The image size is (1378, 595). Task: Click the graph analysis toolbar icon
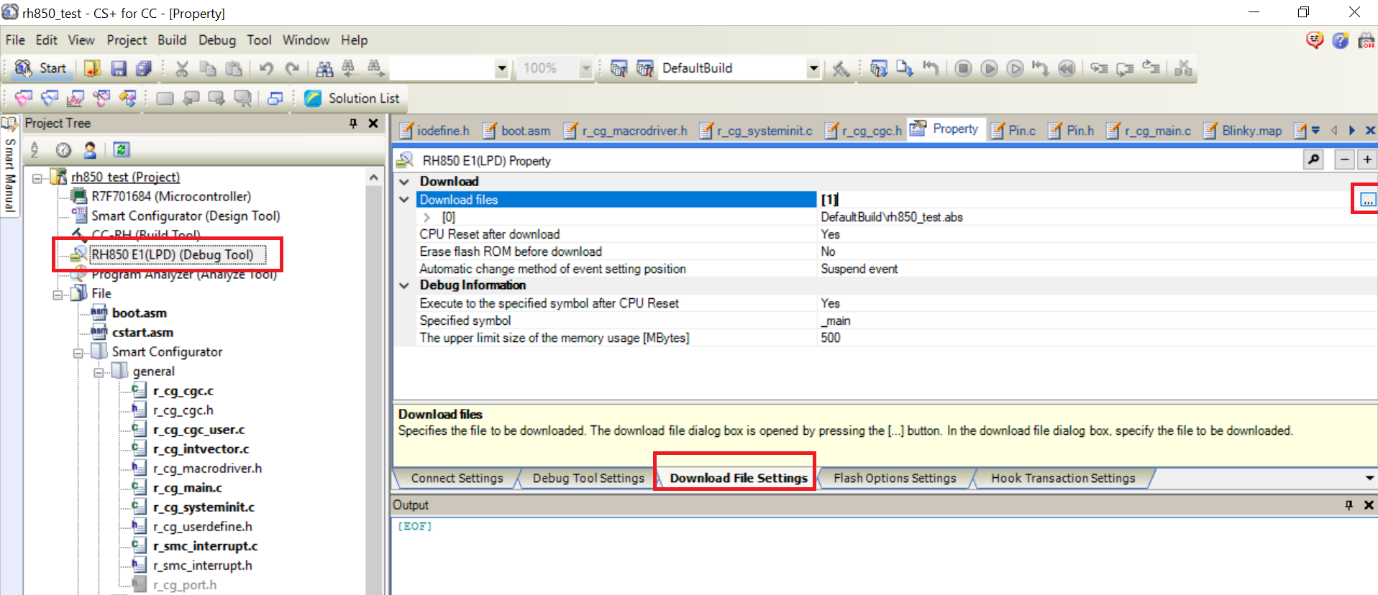(x=75, y=98)
